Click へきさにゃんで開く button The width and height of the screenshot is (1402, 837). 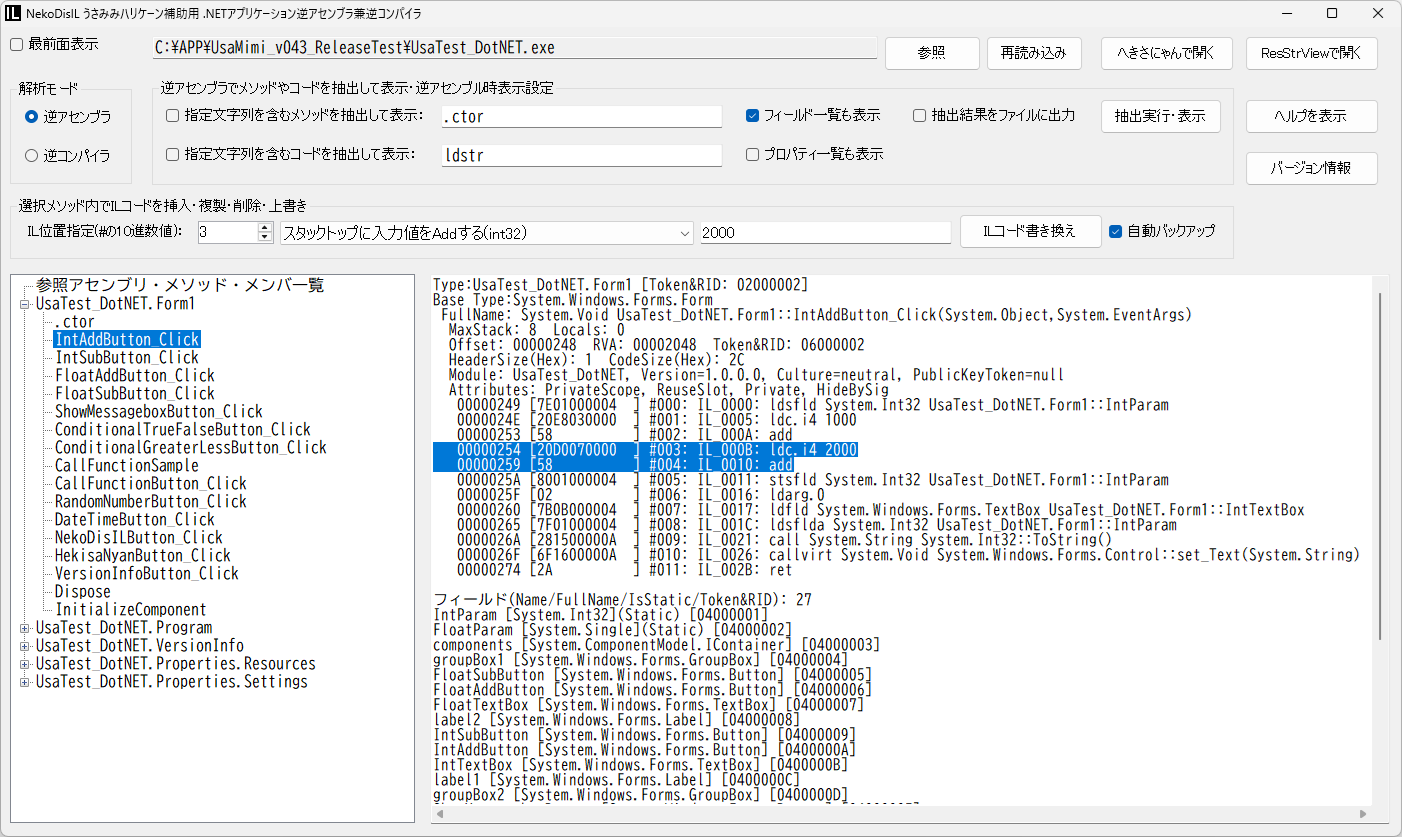tap(1166, 53)
